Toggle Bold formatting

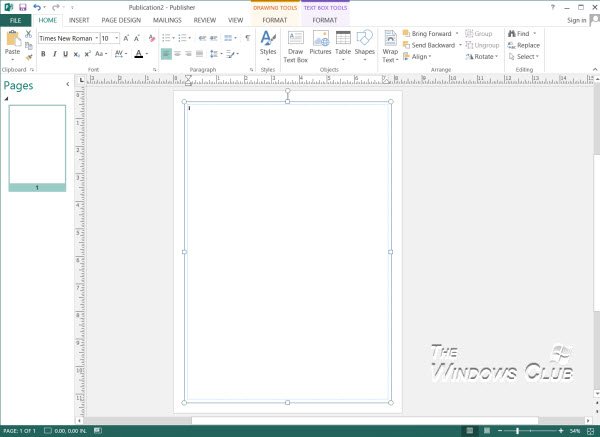[x=43, y=54]
